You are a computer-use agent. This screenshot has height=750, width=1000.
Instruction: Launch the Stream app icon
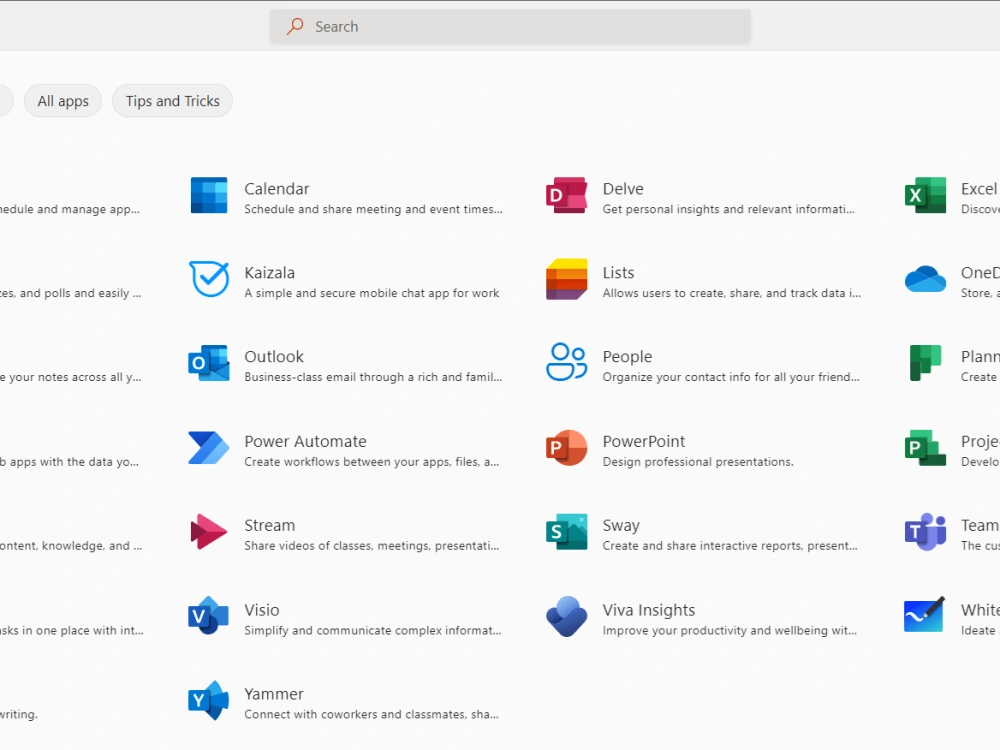(x=209, y=532)
